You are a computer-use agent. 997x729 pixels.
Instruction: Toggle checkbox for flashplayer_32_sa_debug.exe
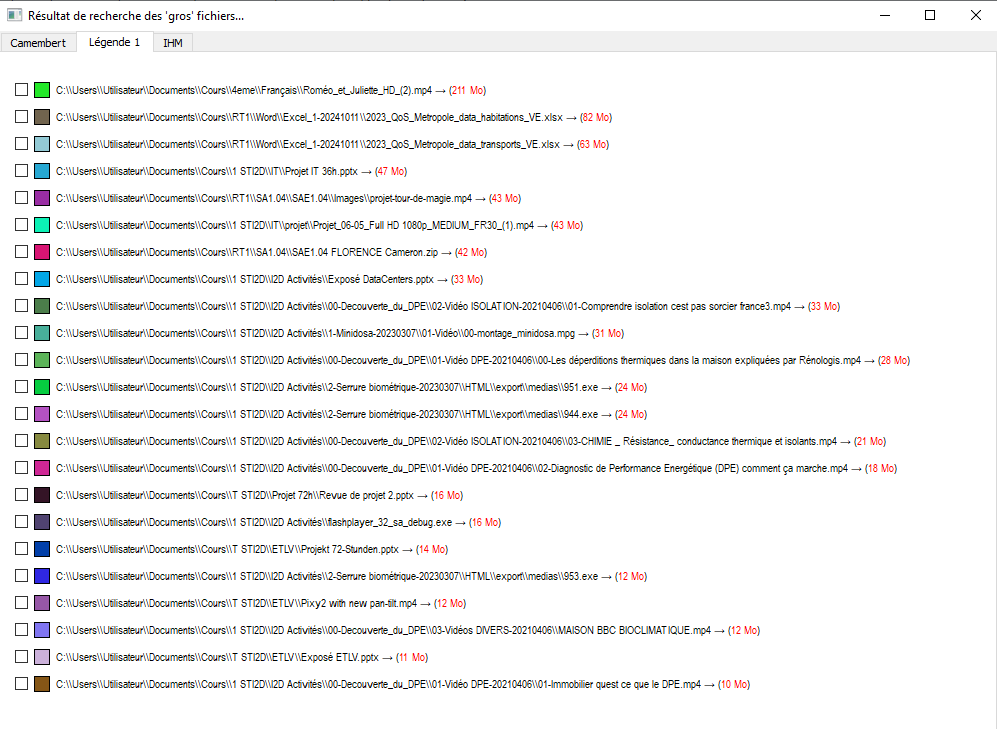pyautogui.click(x=22, y=522)
